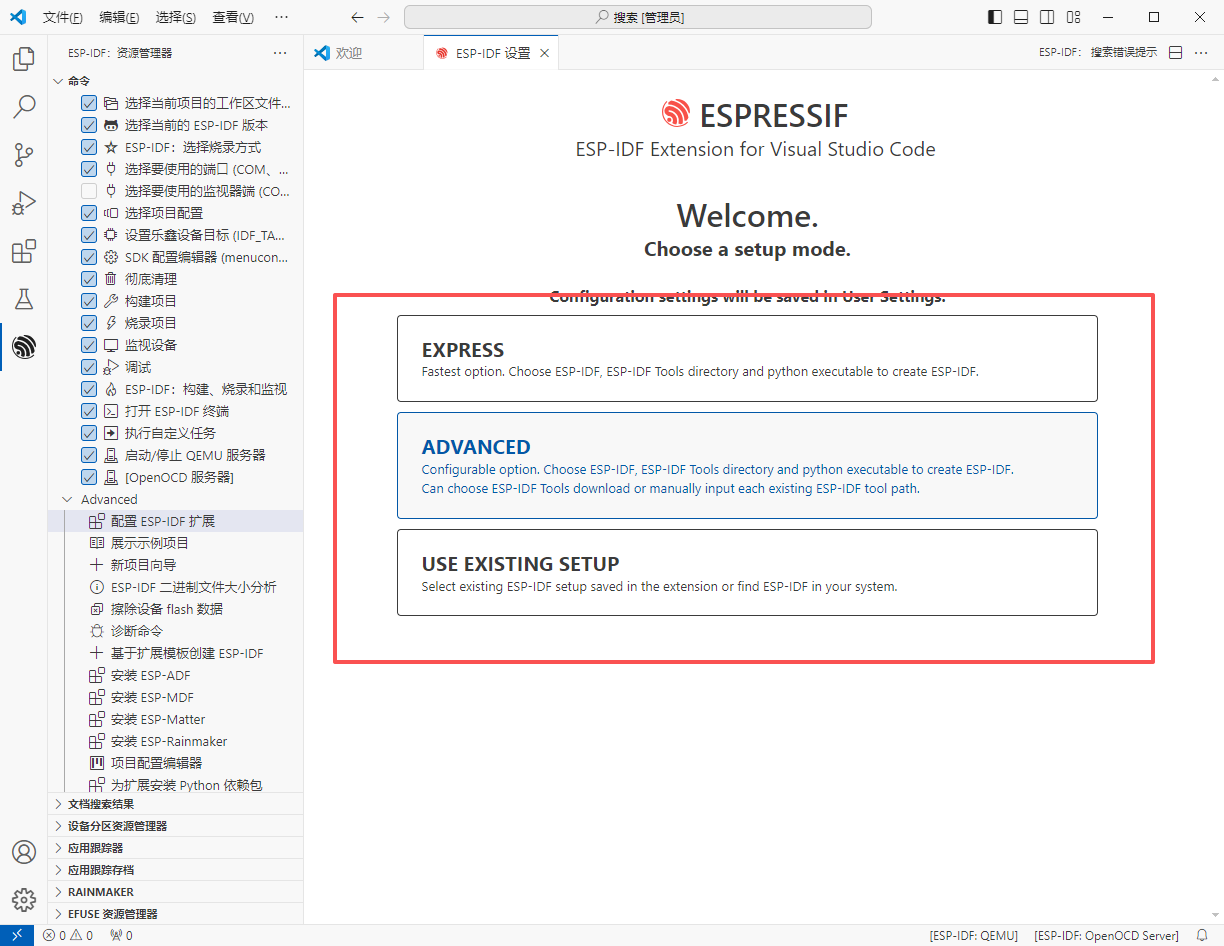Open the Source Control view
The image size is (1224, 946).
(x=23, y=155)
